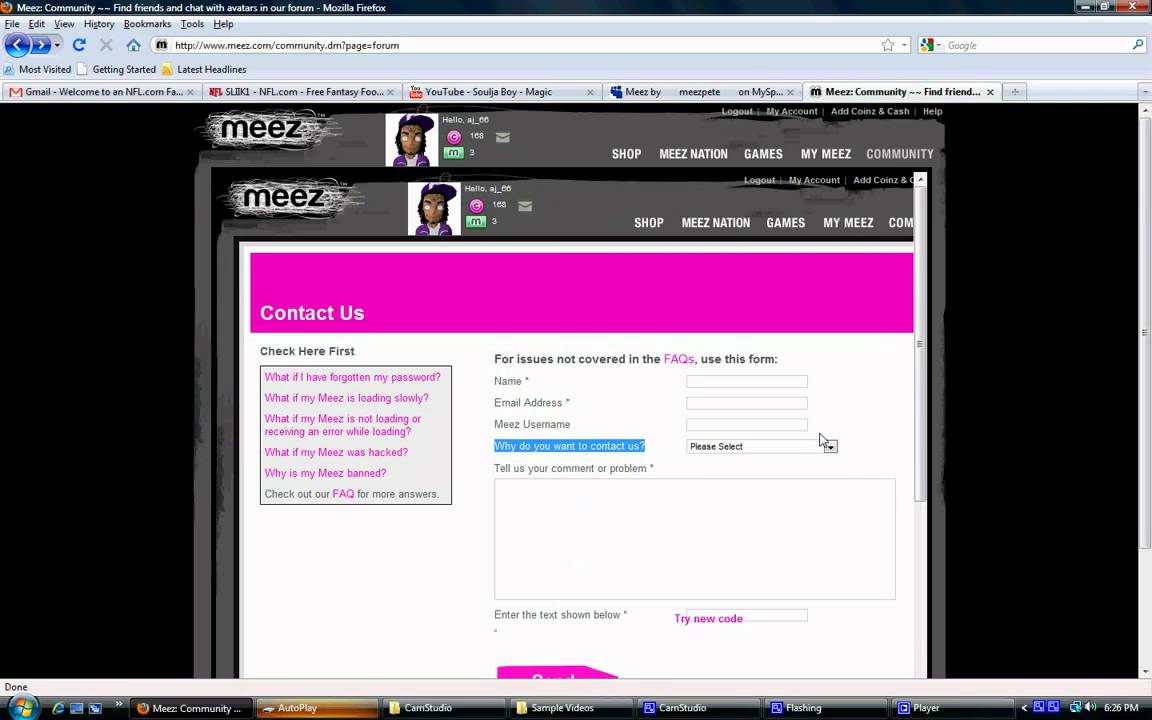Click the inner frame pink Coinz icon
The height and width of the screenshot is (720, 1152).
[x=476, y=206]
